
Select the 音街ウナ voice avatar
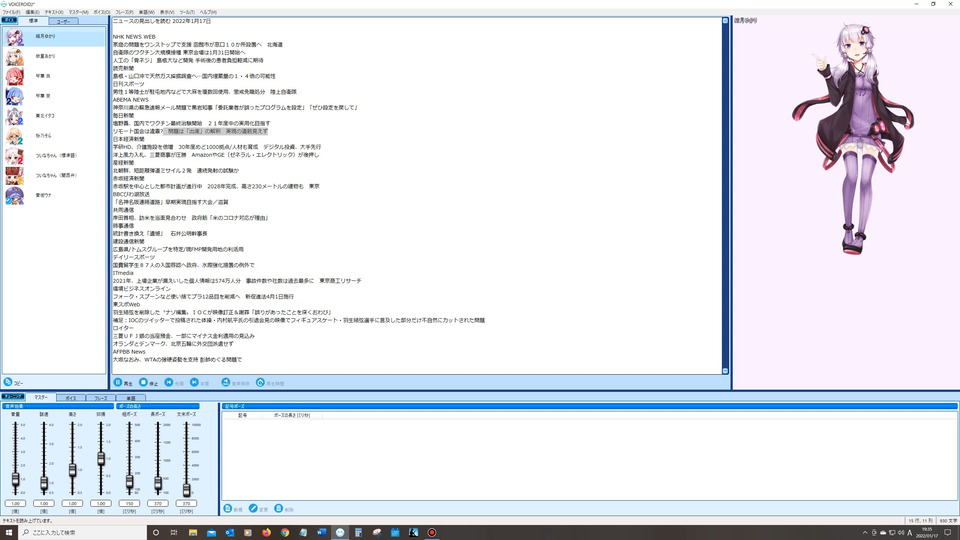click(x=14, y=195)
